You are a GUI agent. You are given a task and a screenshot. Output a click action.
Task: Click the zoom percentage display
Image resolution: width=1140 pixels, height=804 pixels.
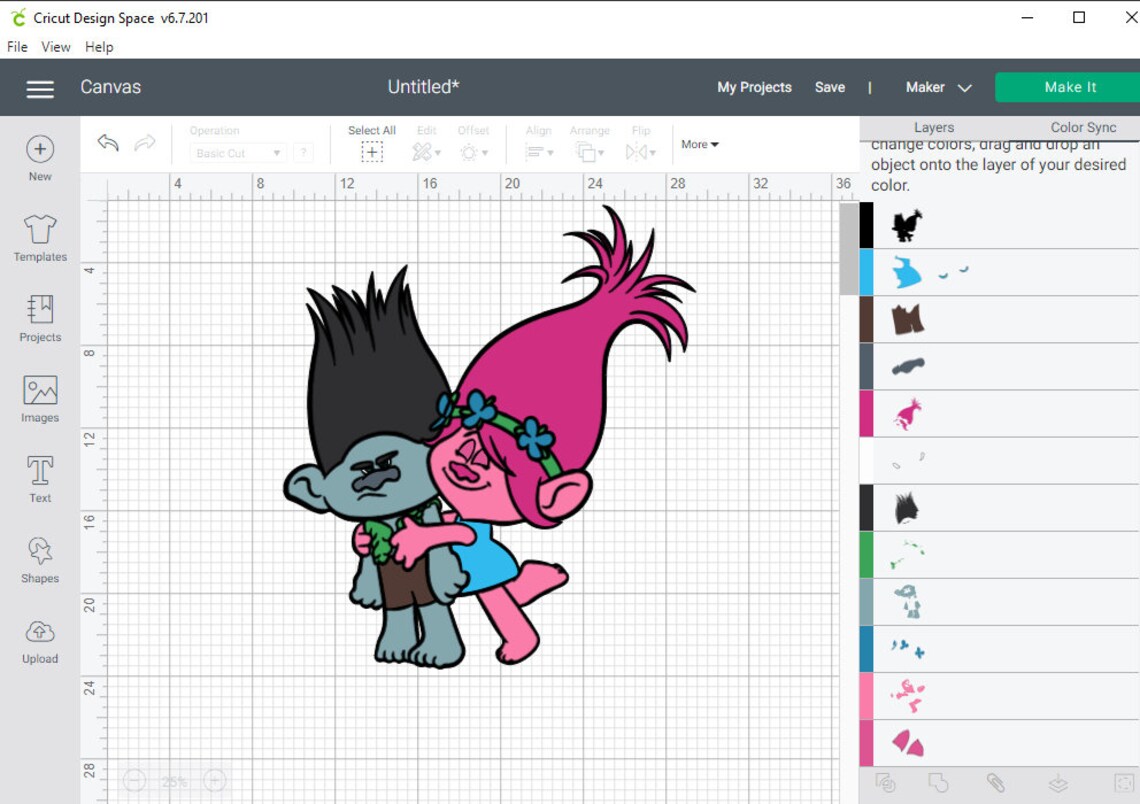click(x=174, y=781)
